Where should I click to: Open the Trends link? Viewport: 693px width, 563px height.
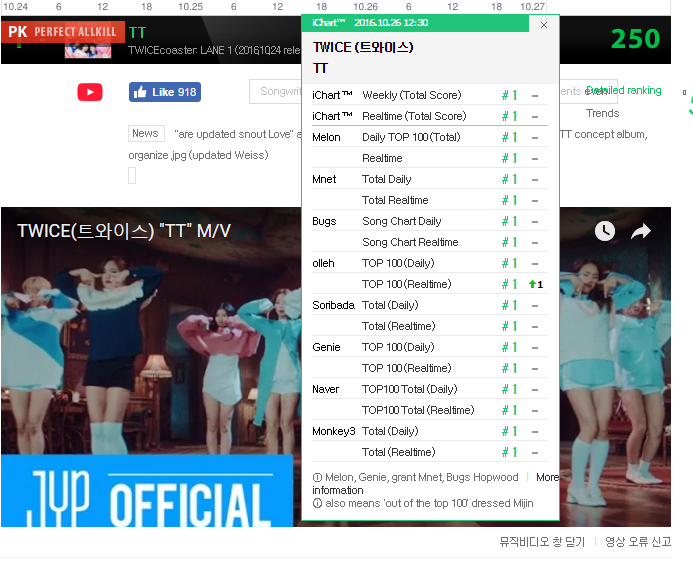pos(602,113)
